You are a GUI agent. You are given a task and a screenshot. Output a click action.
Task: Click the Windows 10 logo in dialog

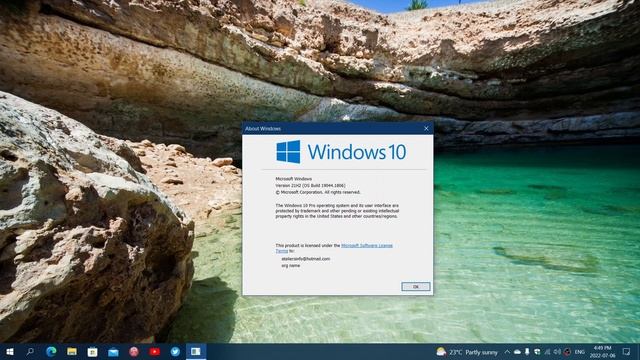click(341, 152)
